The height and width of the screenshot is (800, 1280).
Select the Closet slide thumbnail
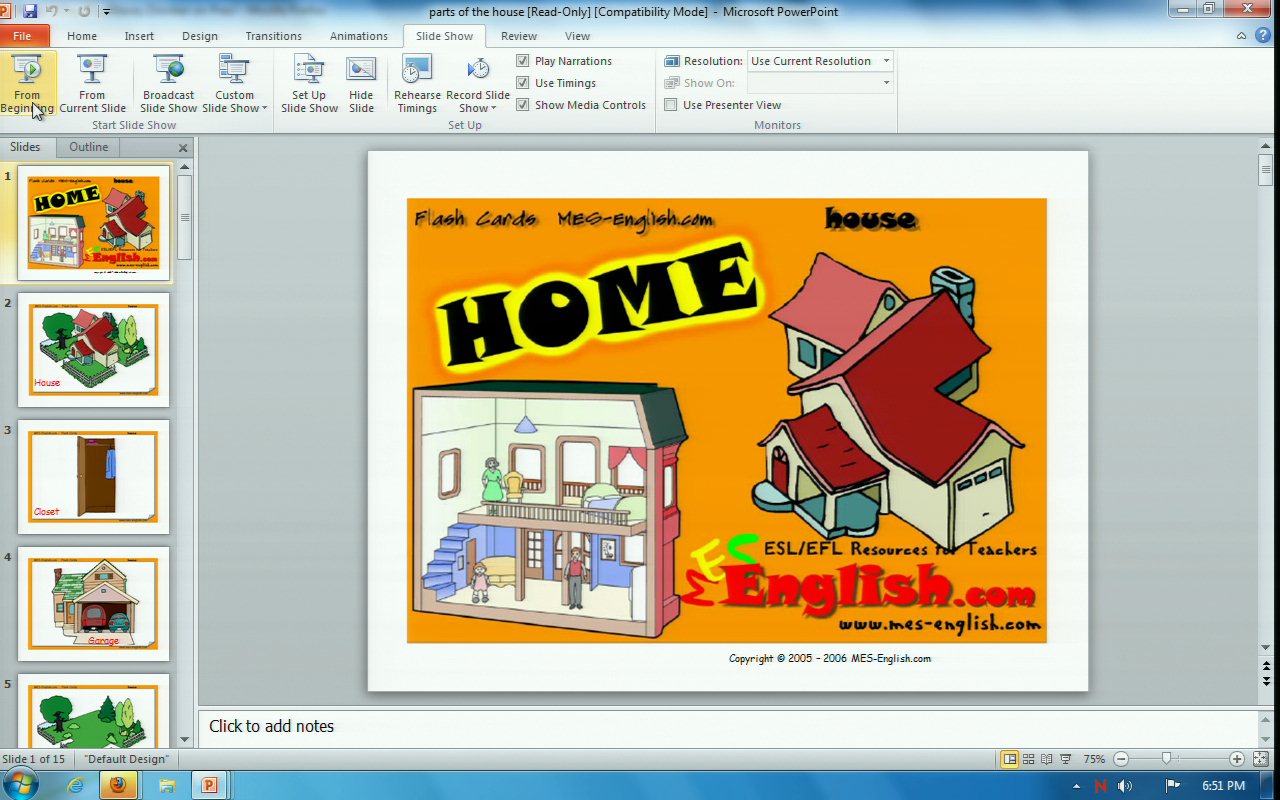[x=93, y=476]
